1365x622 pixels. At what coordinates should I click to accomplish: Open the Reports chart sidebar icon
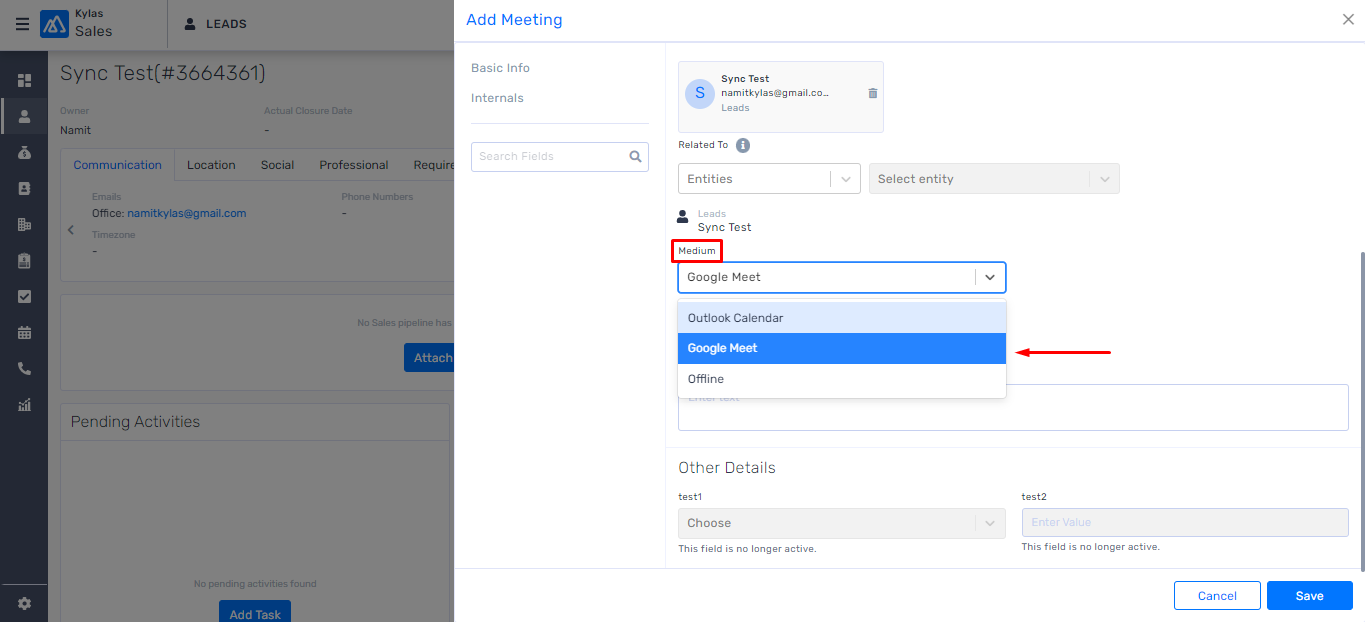pos(24,405)
